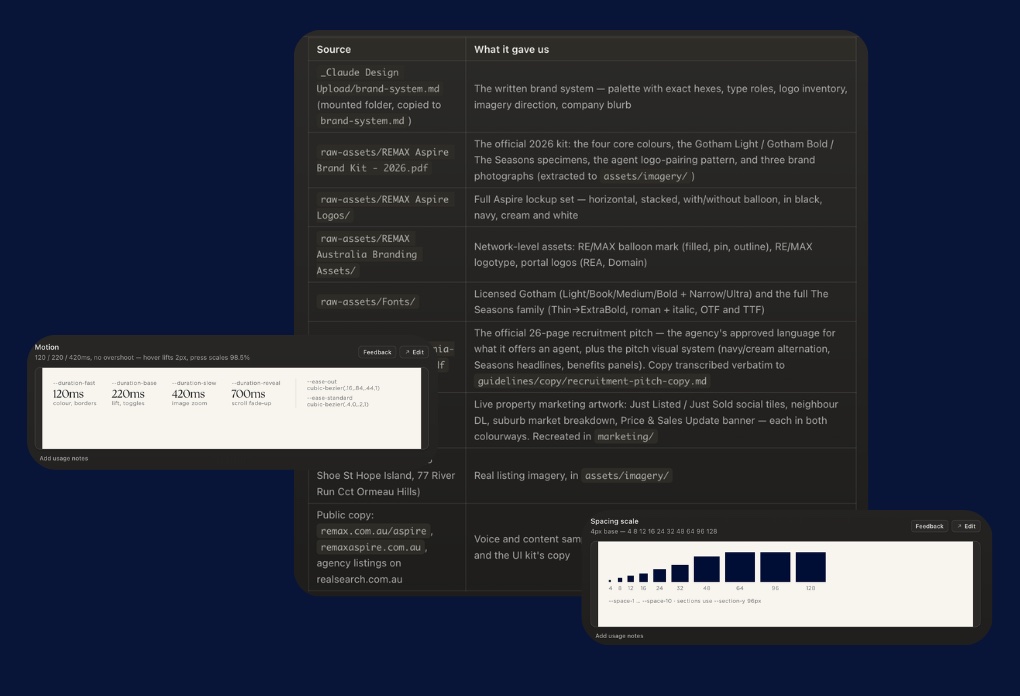Click Edit button on the Motion card
This screenshot has width=1020, height=696.
(414, 352)
